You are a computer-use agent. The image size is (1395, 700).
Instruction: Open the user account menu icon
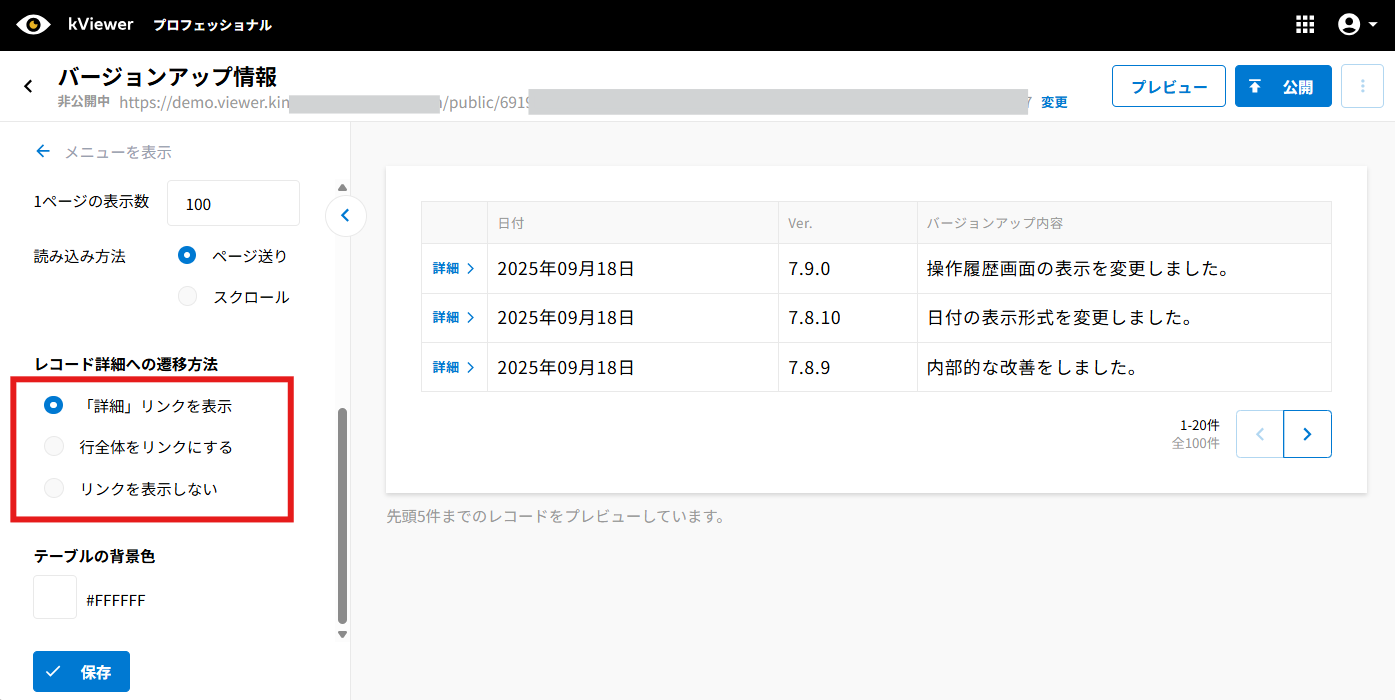[1356, 25]
